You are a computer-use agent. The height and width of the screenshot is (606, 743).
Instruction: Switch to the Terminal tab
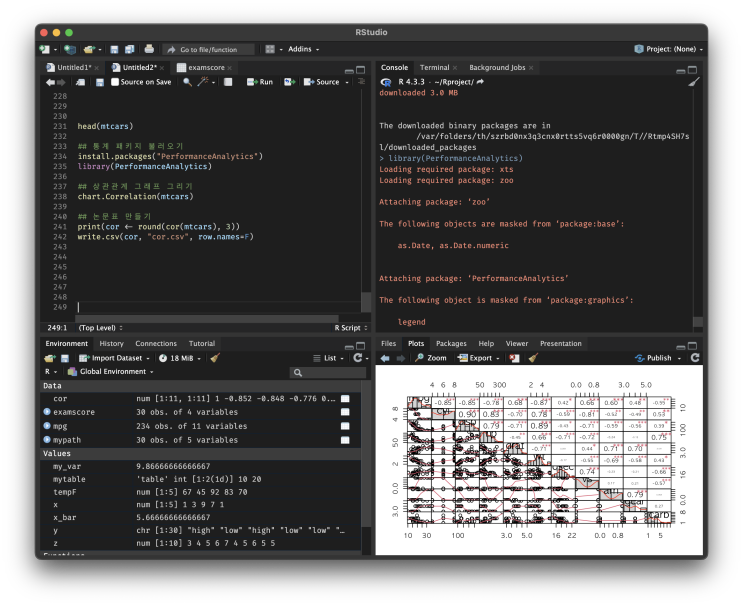pos(434,67)
